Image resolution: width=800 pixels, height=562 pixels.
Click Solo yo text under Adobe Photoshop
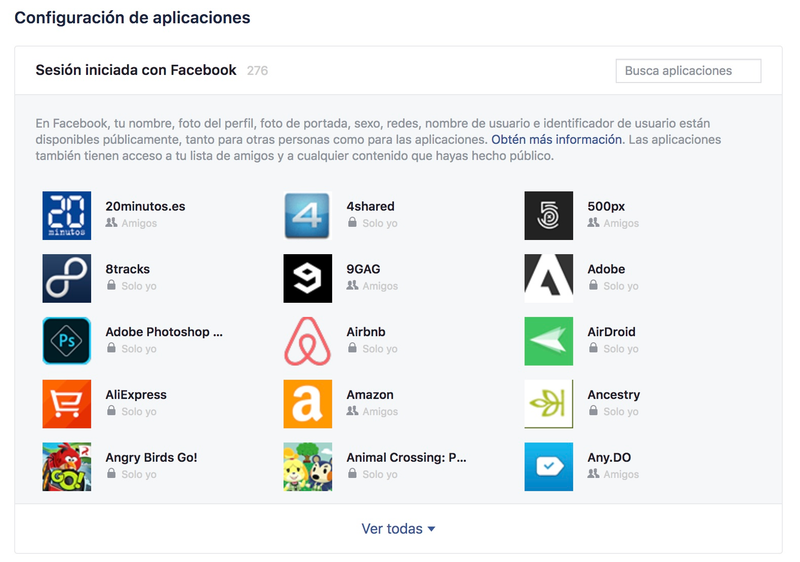point(139,349)
